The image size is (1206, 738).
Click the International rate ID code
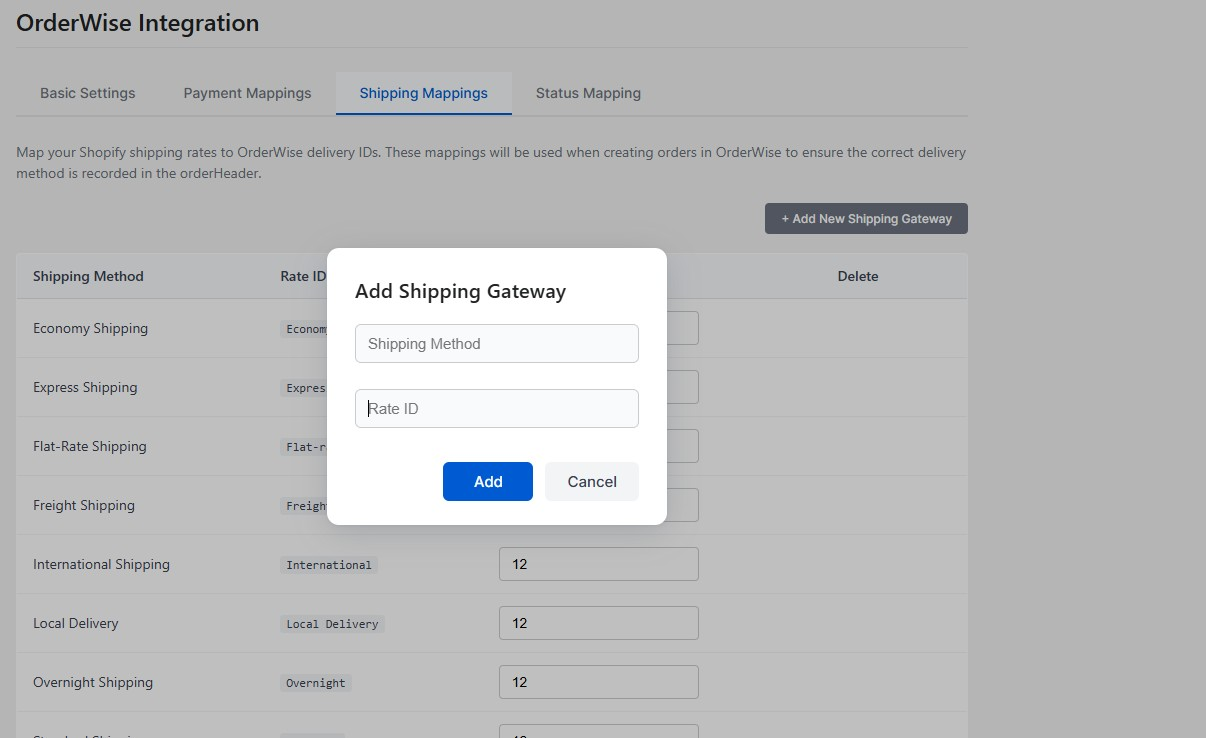click(329, 565)
